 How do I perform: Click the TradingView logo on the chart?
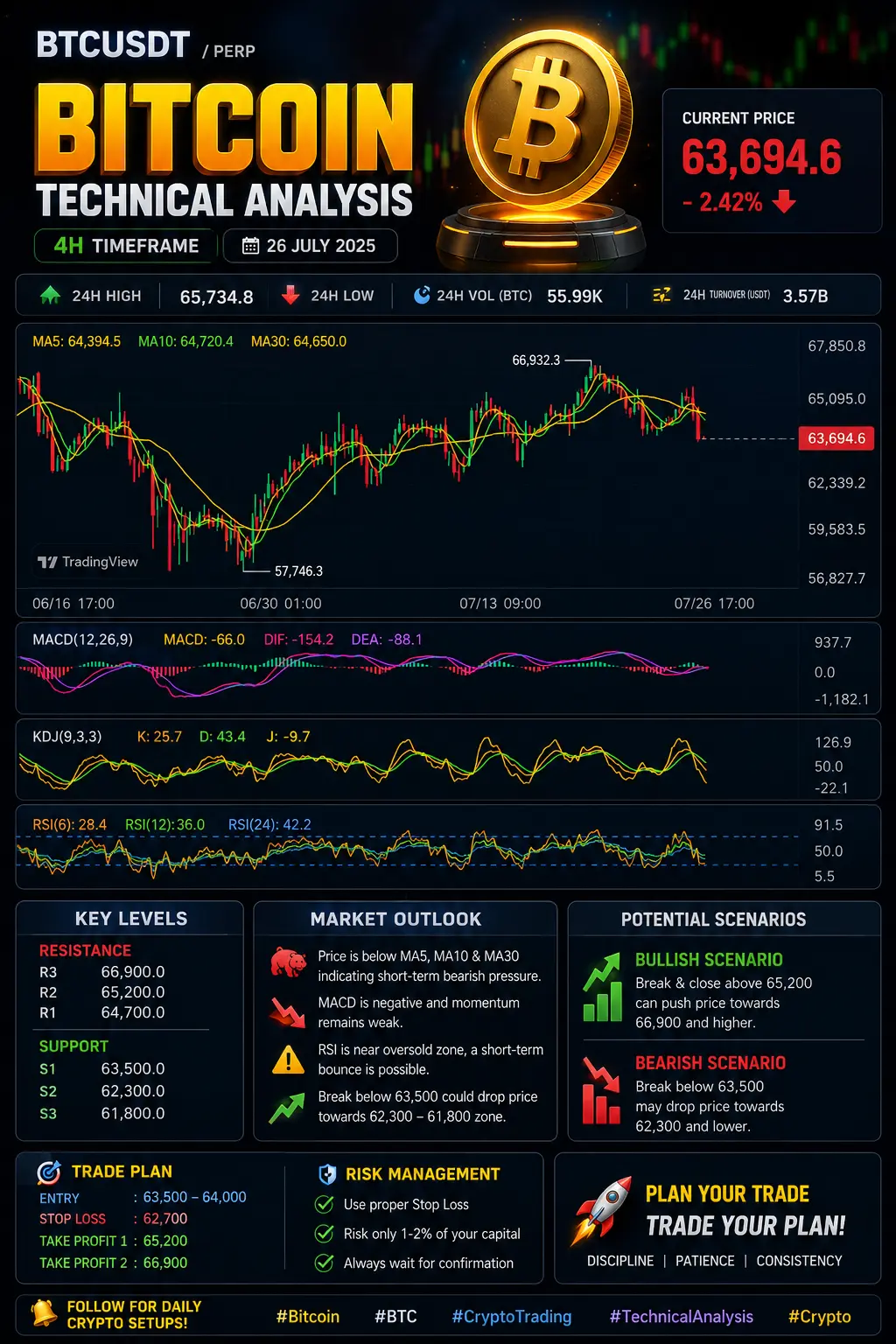[87, 562]
